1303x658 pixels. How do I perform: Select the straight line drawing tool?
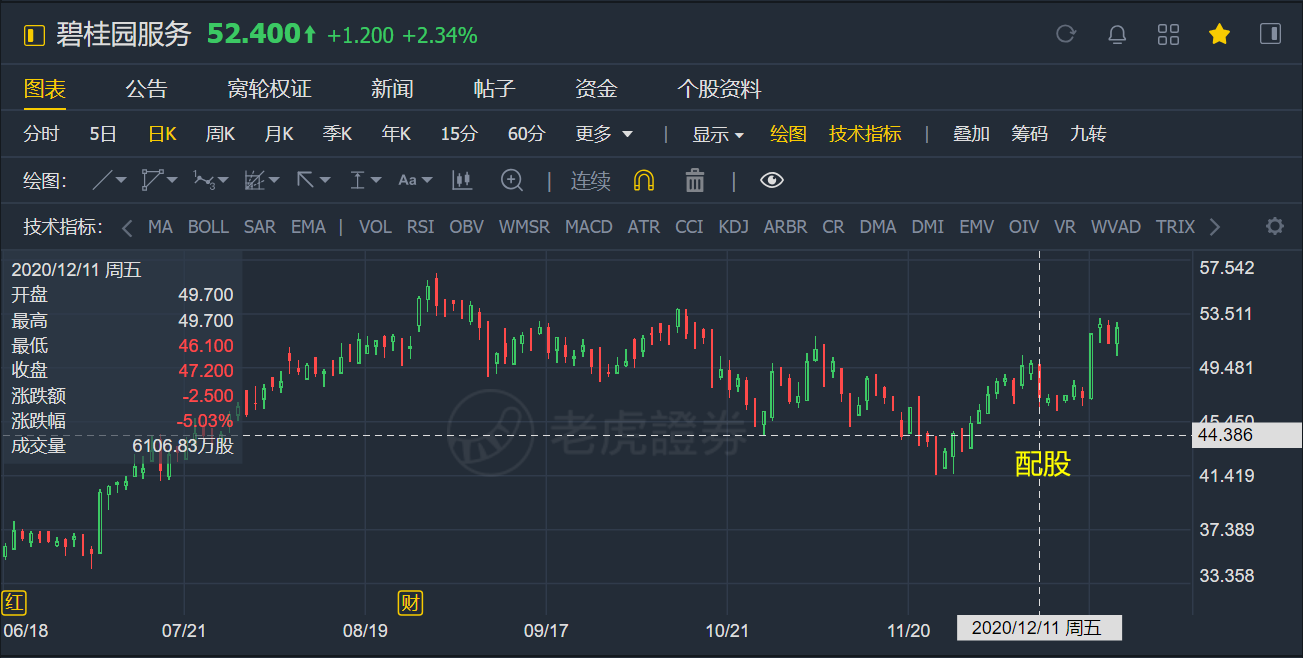coord(103,181)
